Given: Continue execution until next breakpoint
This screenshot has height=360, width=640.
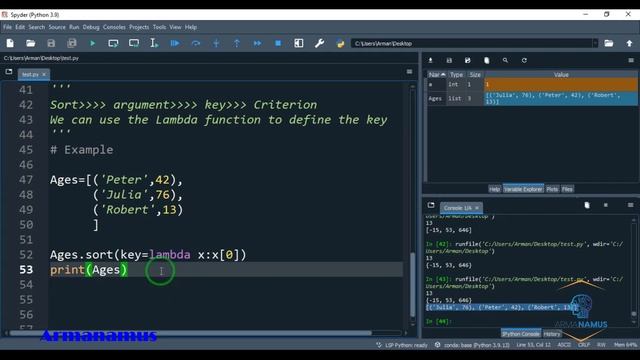Looking at the screenshot, I should click(258, 43).
